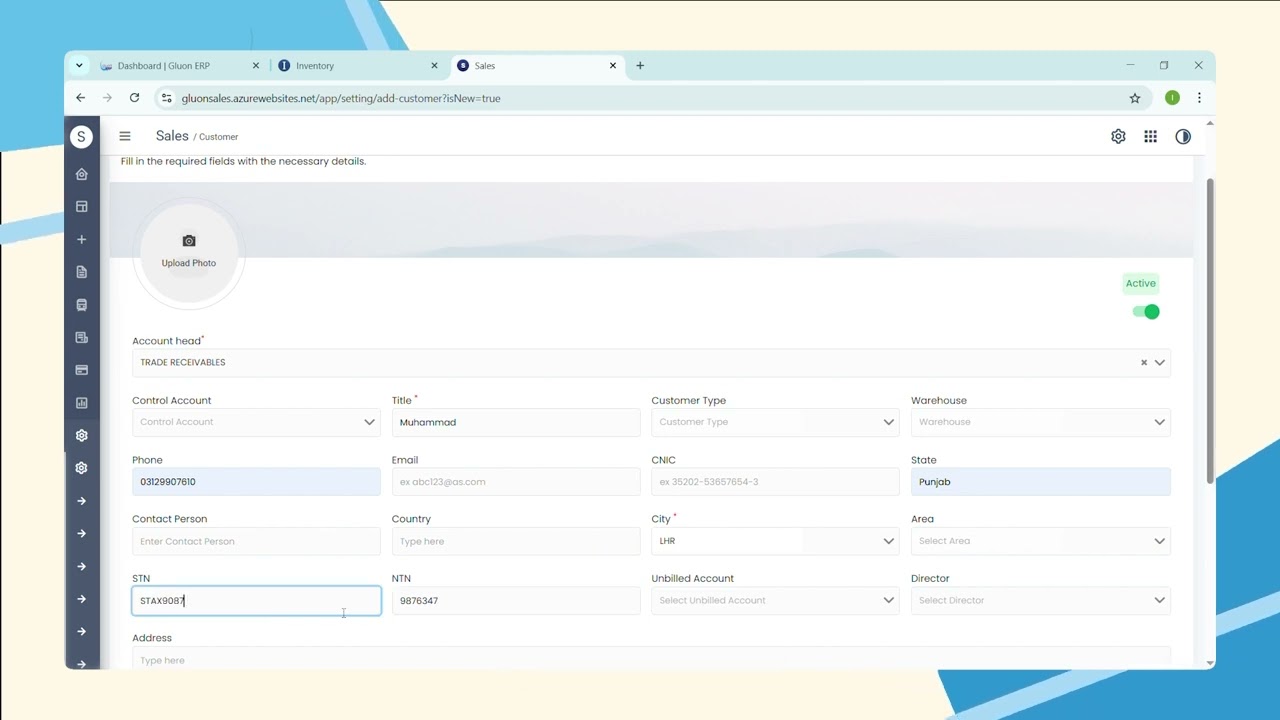
Task: Click the Contact Person field
Action: (x=256, y=541)
